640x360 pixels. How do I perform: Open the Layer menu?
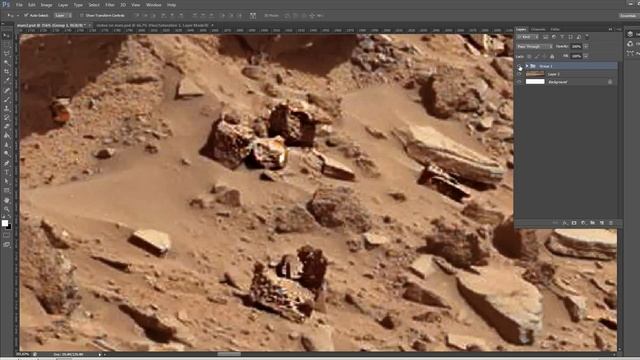[63, 5]
